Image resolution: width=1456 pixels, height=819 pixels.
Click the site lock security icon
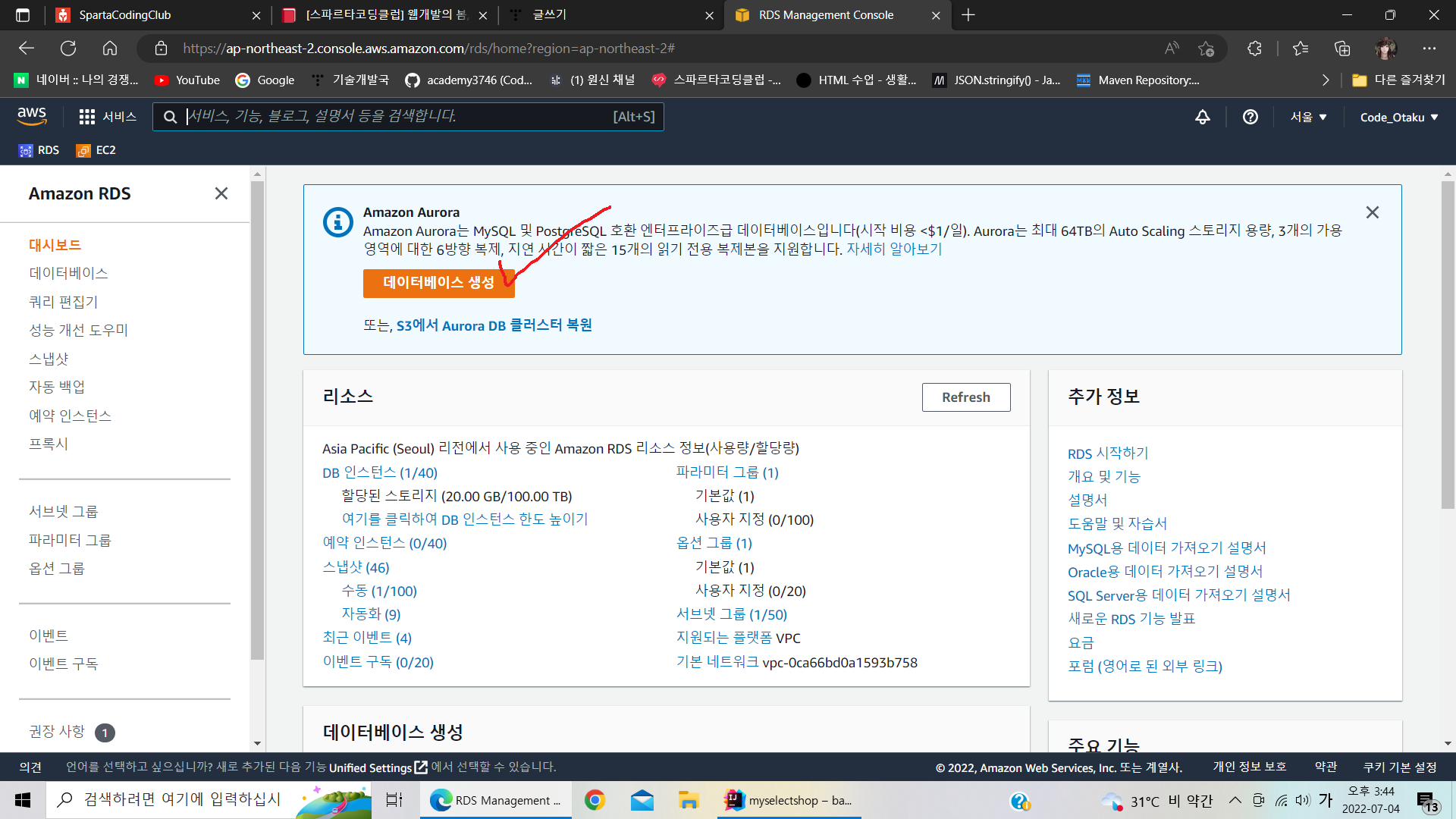[x=161, y=49]
